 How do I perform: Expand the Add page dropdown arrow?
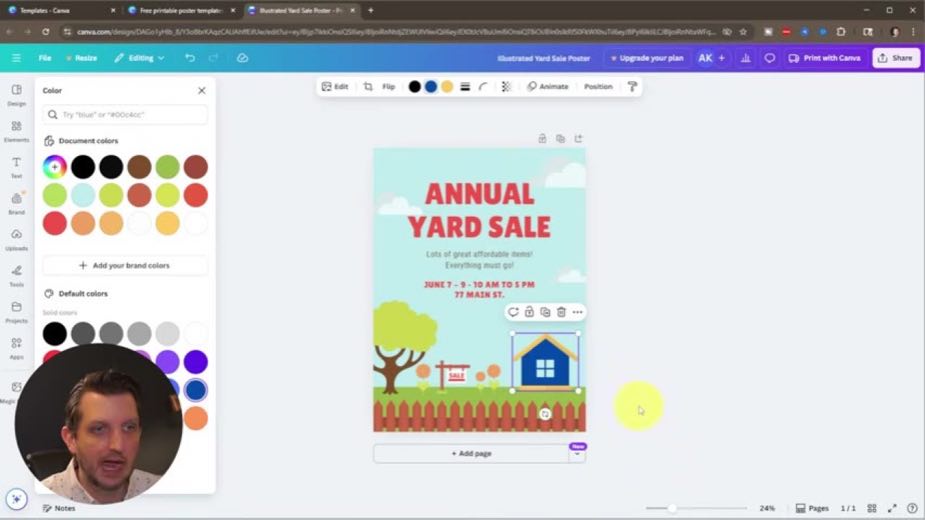coord(577,454)
